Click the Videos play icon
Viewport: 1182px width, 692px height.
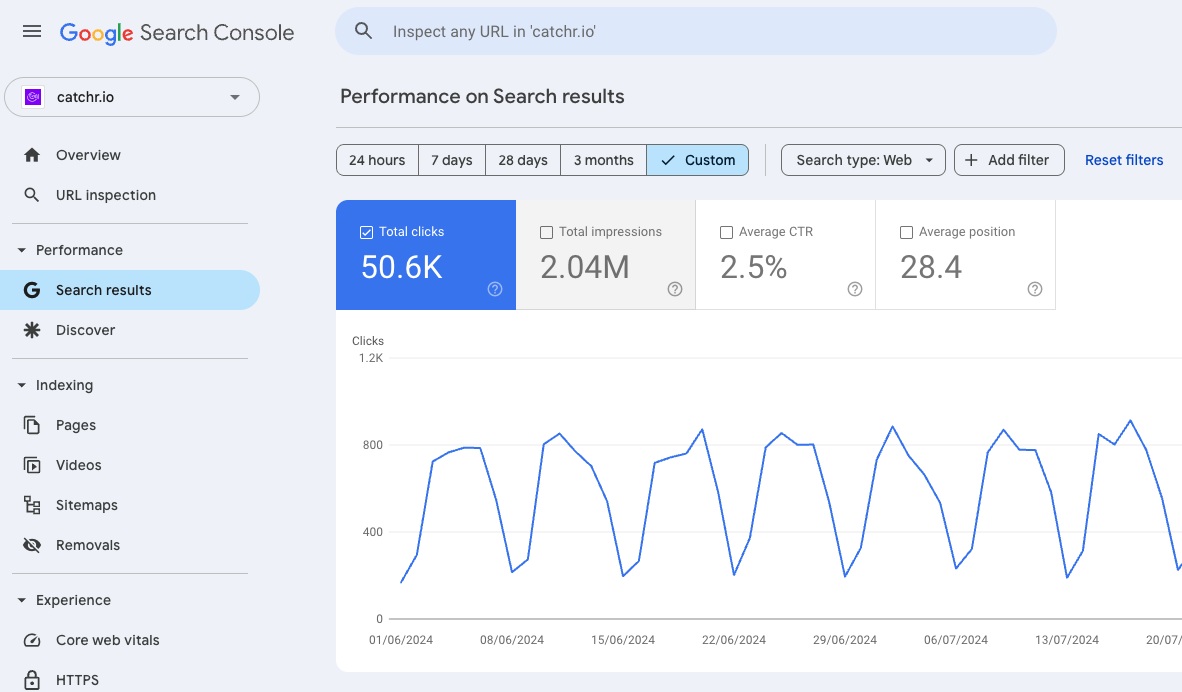coord(32,465)
